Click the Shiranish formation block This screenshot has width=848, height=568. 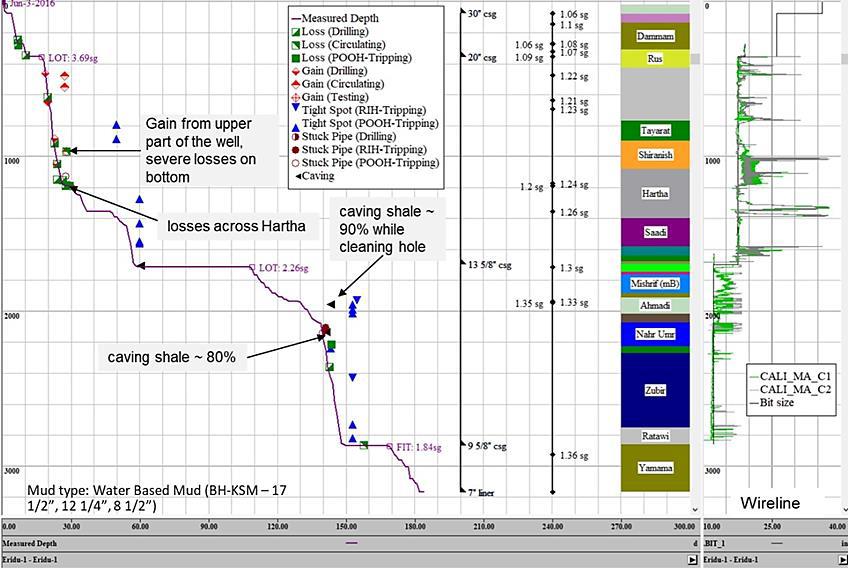tap(655, 155)
